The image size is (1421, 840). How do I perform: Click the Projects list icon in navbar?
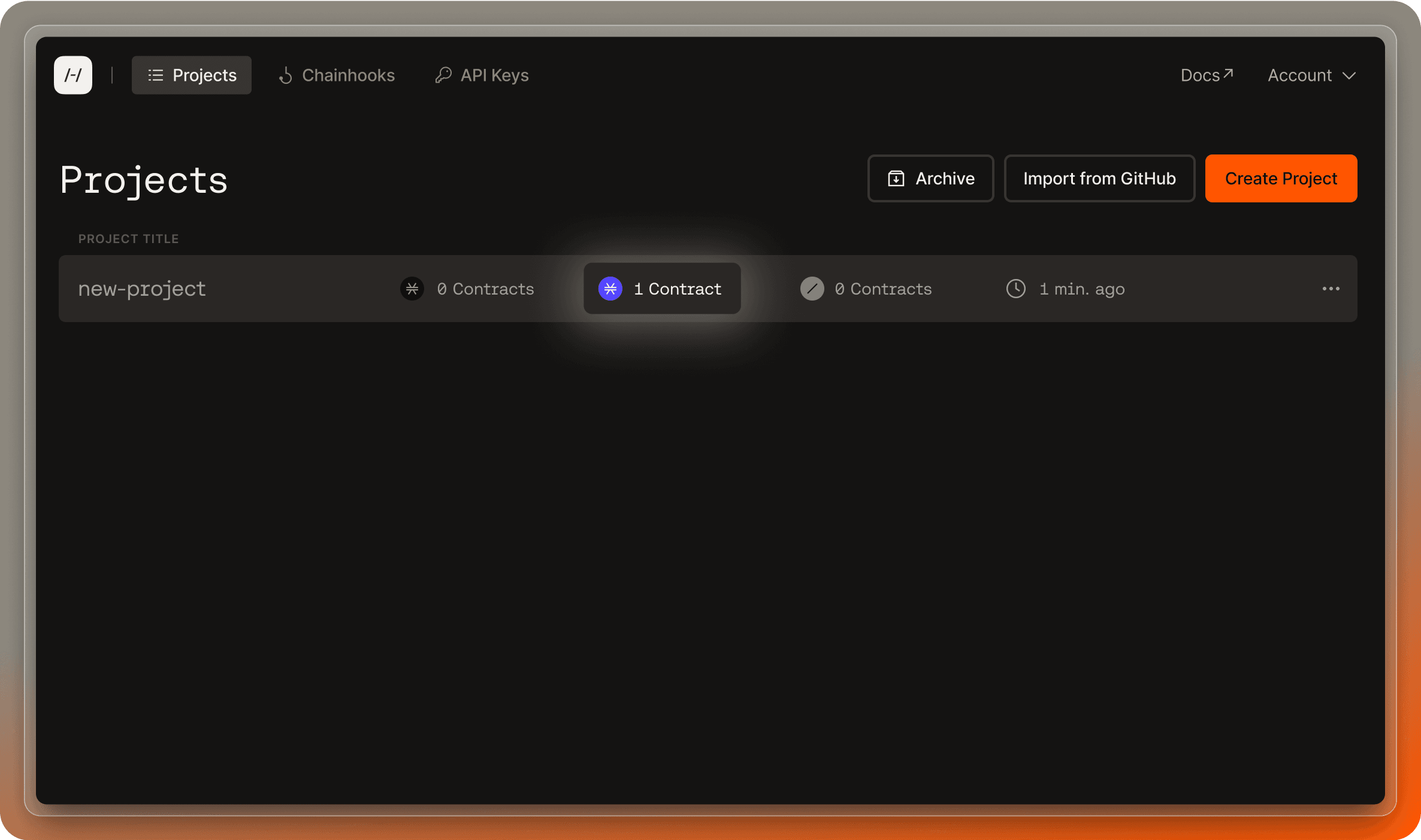(x=155, y=75)
